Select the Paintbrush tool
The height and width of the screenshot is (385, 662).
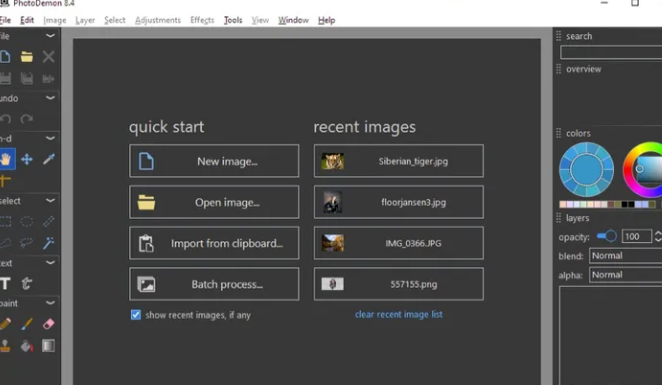(27, 324)
